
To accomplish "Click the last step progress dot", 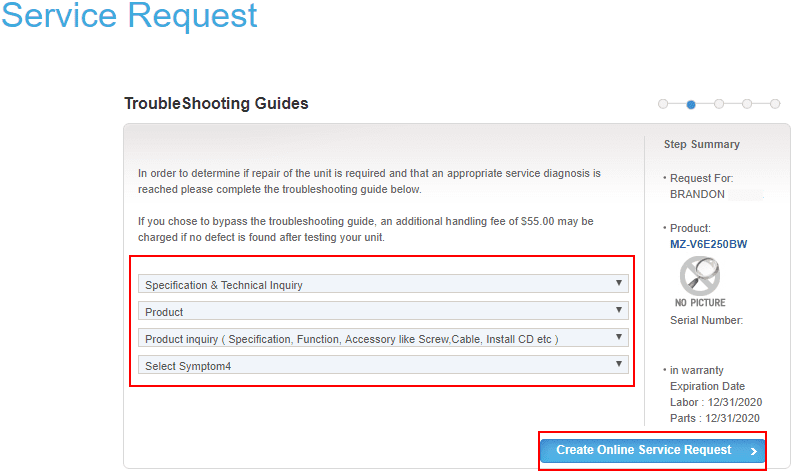I will coord(775,103).
